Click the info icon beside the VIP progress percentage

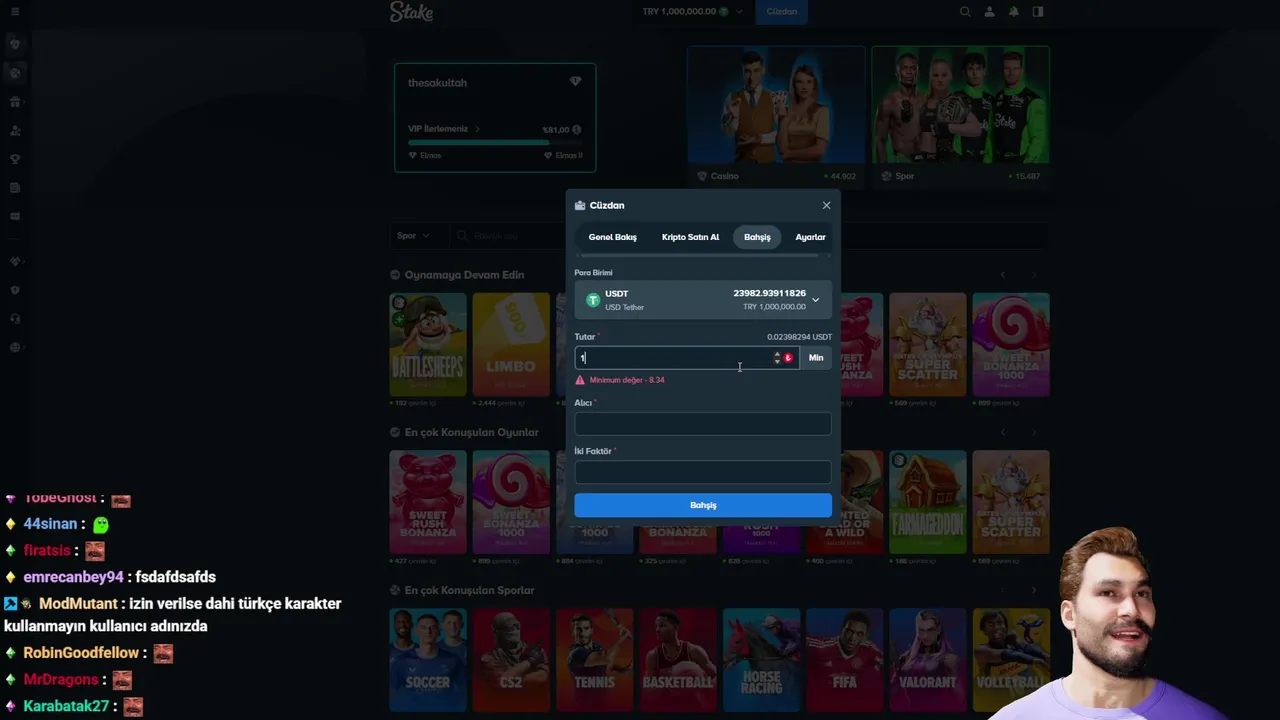click(x=576, y=129)
